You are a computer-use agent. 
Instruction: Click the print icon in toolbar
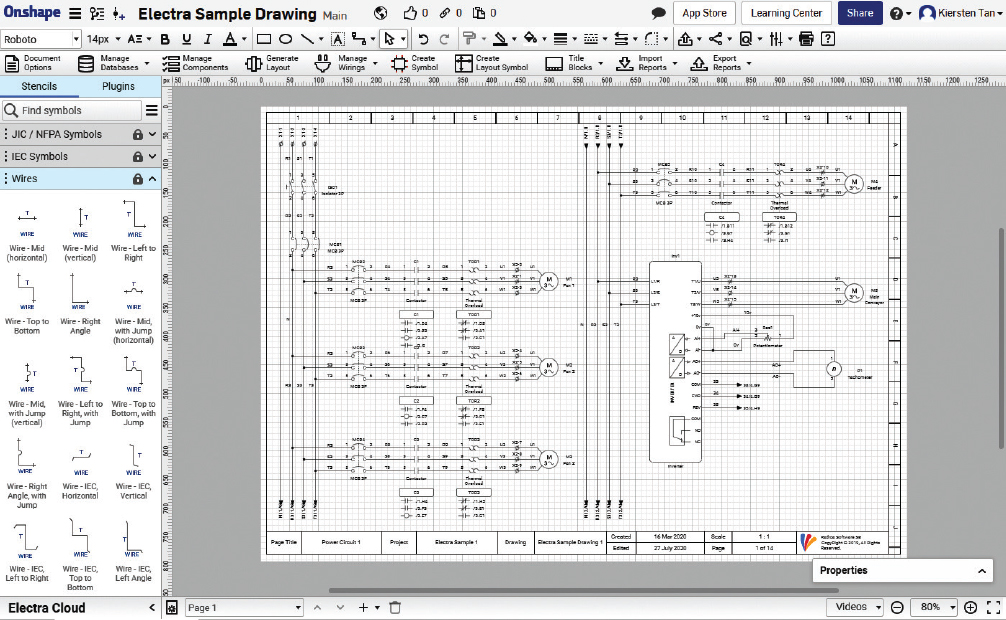806,39
